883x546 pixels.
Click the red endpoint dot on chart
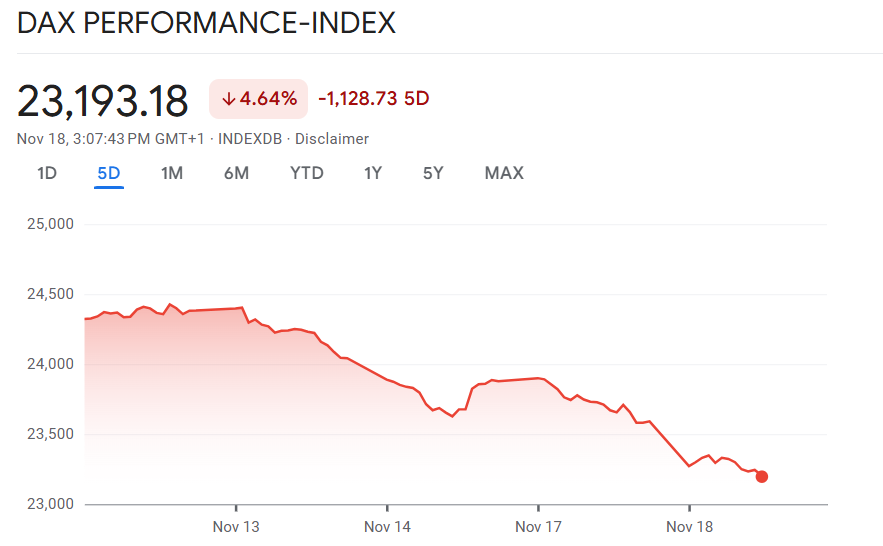[762, 477]
